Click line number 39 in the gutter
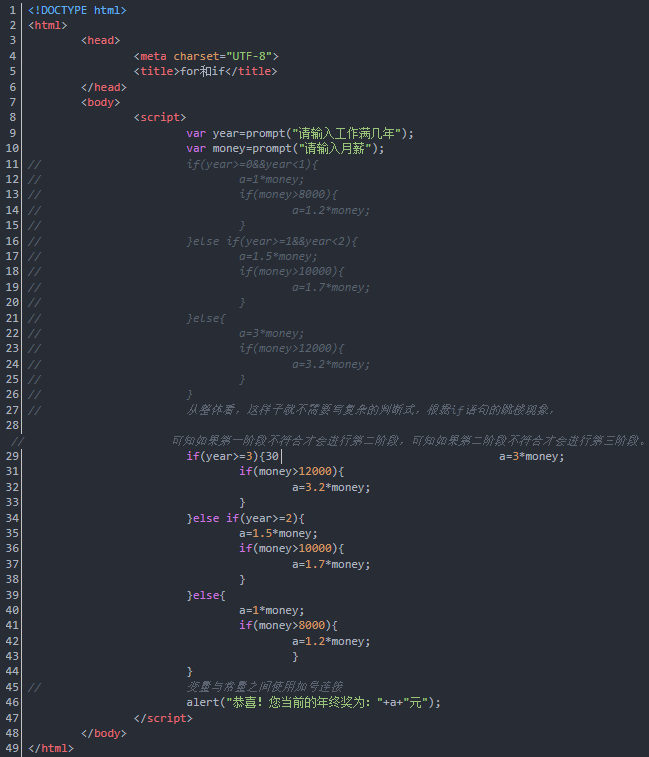This screenshot has height=757, width=649. (12, 595)
